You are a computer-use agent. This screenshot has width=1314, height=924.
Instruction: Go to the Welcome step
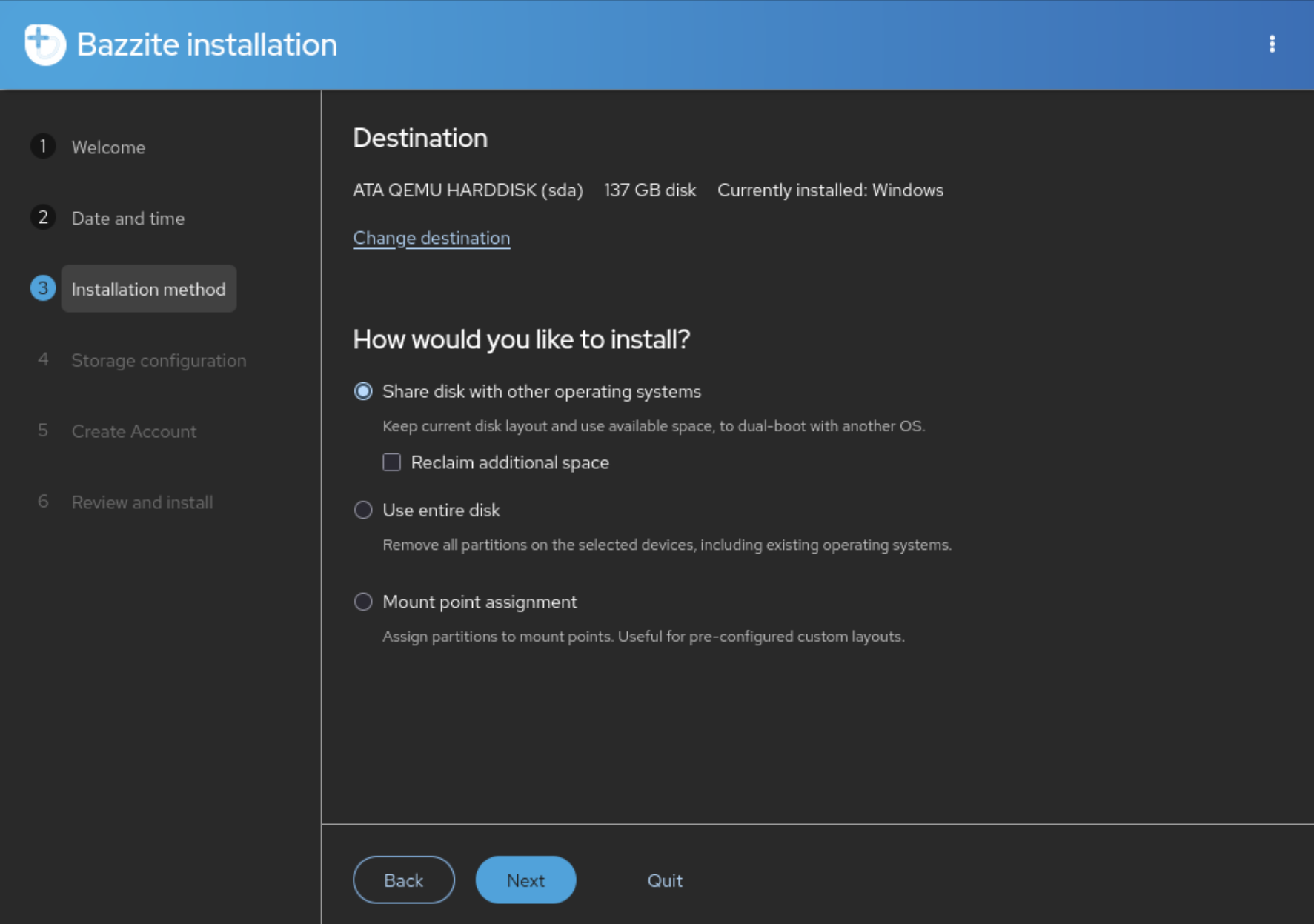[x=108, y=147]
